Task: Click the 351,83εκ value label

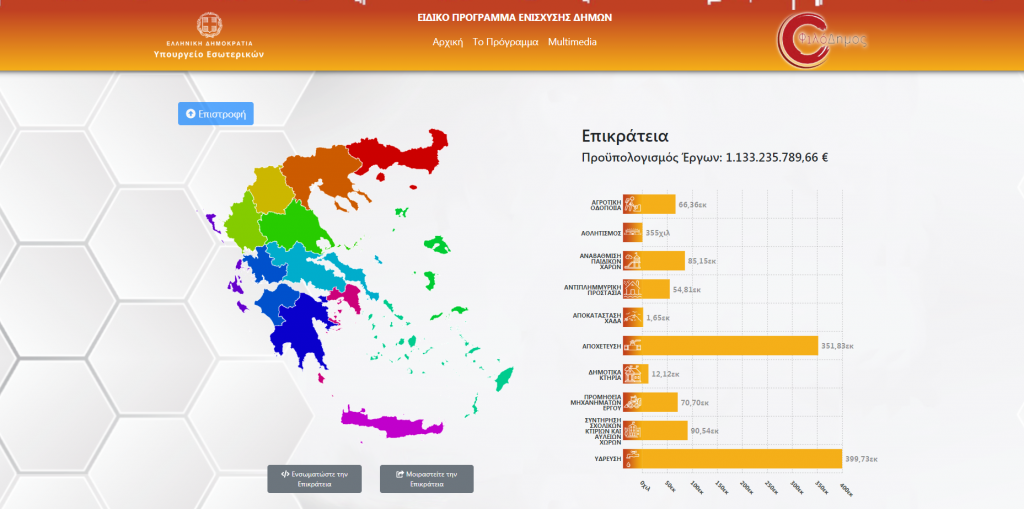Action: click(x=837, y=346)
